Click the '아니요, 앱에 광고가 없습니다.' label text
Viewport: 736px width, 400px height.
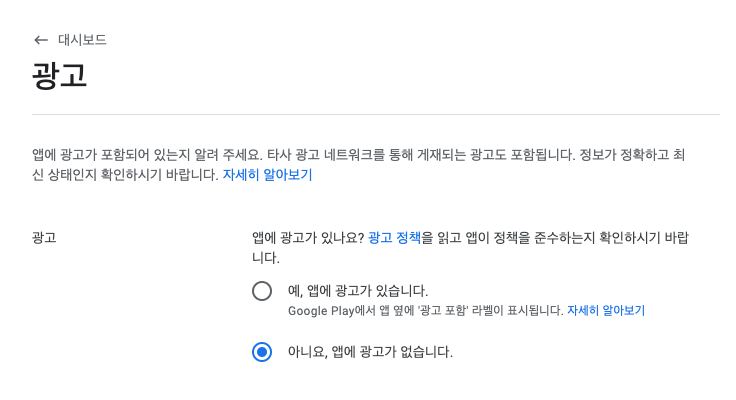click(x=370, y=352)
